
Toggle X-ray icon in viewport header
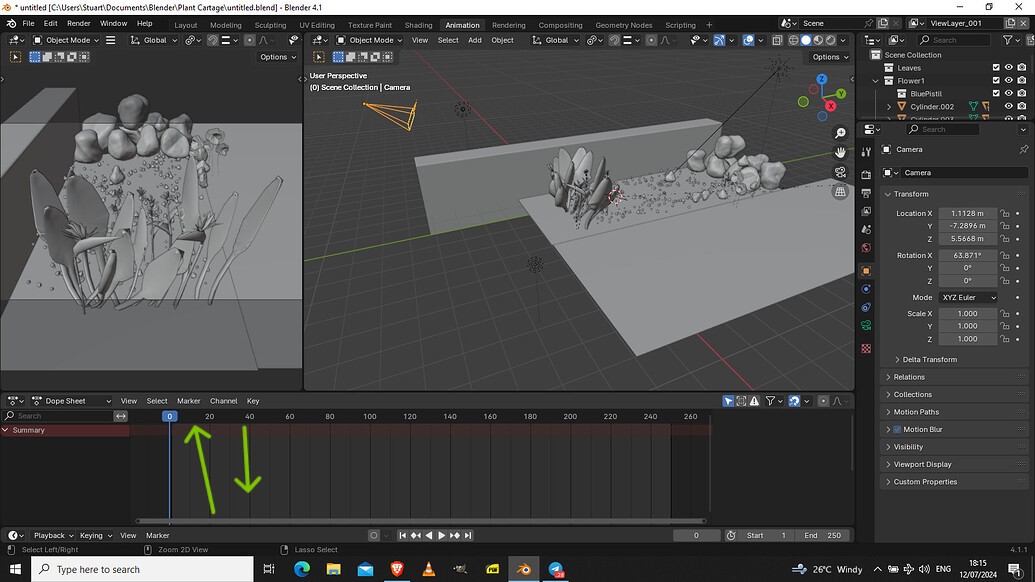(777, 40)
